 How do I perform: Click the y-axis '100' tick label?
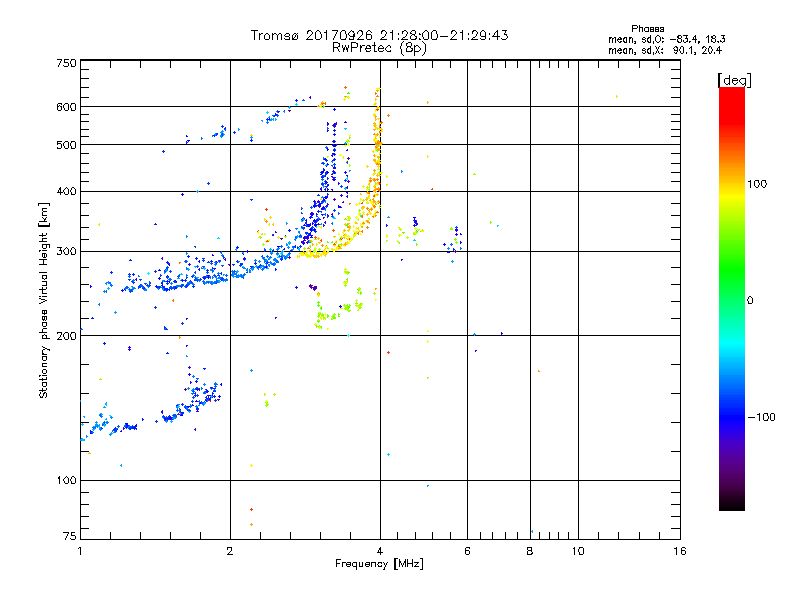pos(66,481)
